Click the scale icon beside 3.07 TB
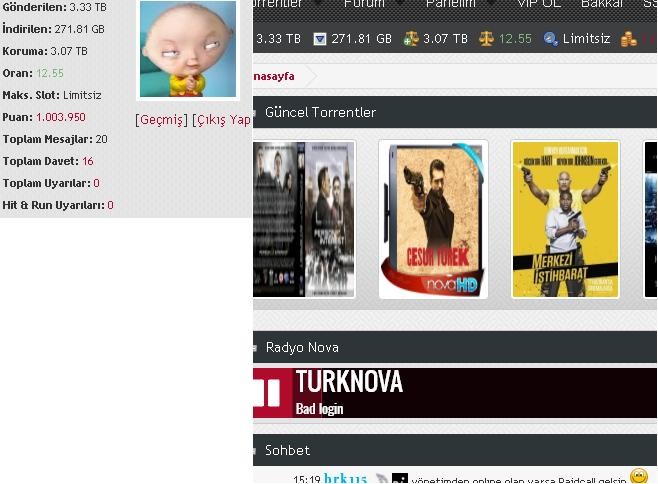658x484 pixels. (x=411, y=39)
